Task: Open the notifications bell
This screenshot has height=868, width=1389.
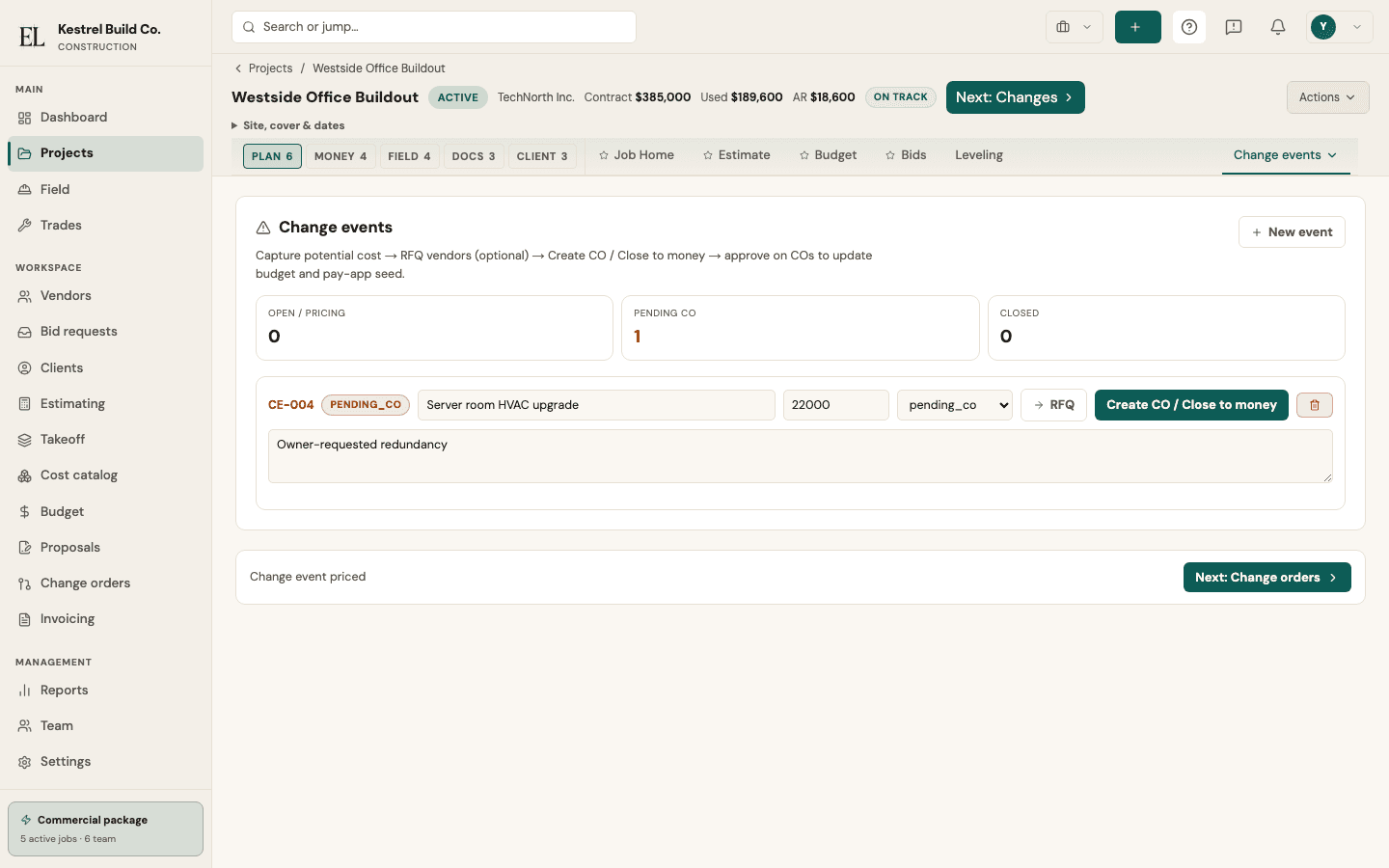Action: coord(1278,27)
